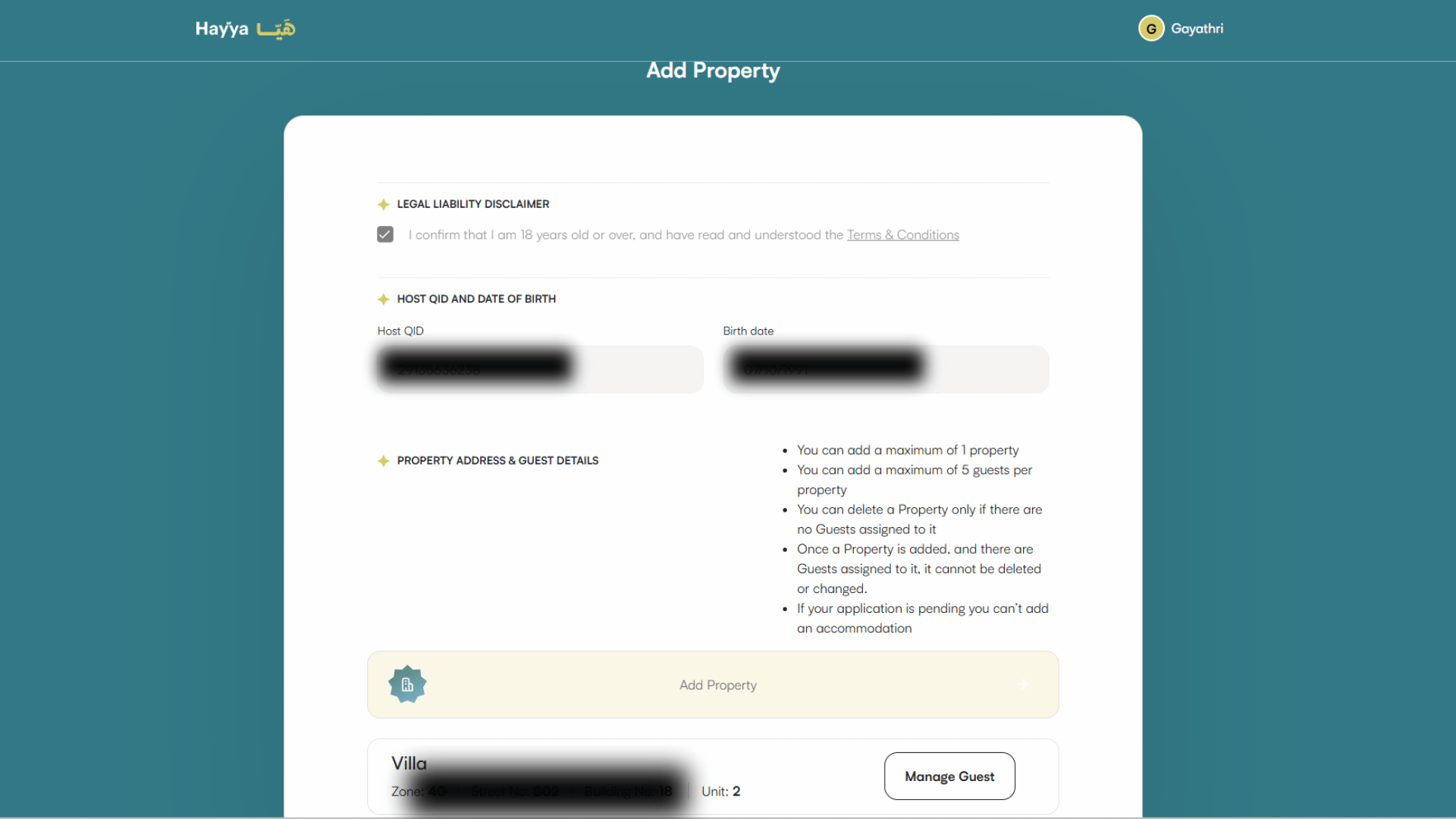
Task: Open the Gayathri user account menu
Action: (x=1197, y=29)
